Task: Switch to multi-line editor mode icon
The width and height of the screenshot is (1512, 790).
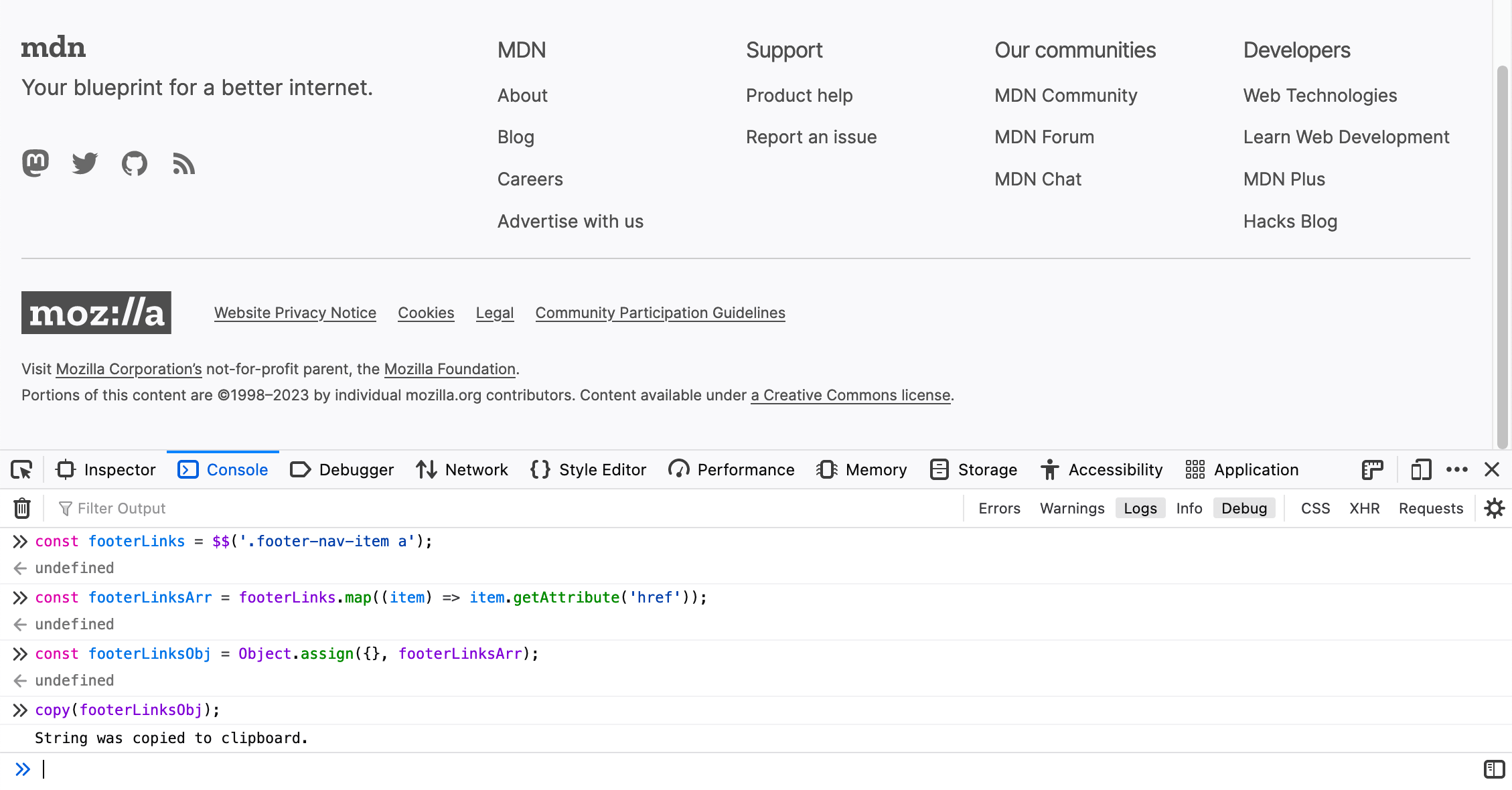Action: (x=1494, y=769)
